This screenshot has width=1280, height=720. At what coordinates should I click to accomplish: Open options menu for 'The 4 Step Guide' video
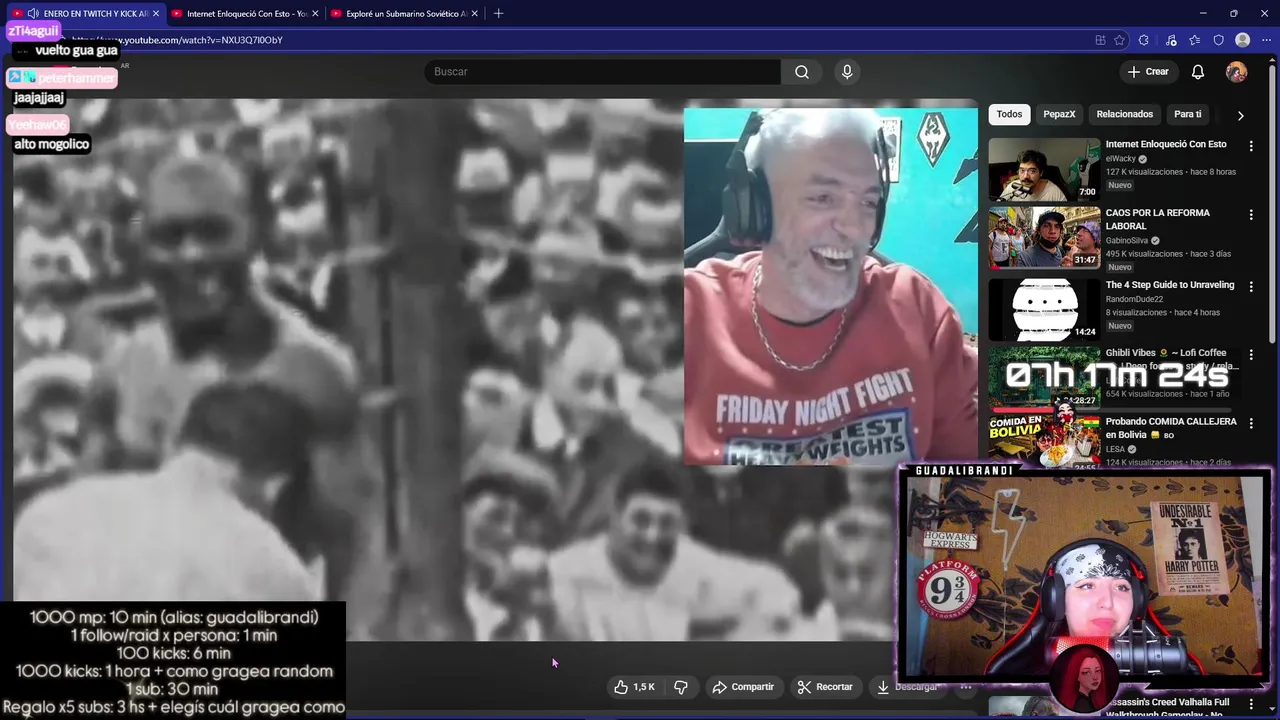(x=1251, y=287)
